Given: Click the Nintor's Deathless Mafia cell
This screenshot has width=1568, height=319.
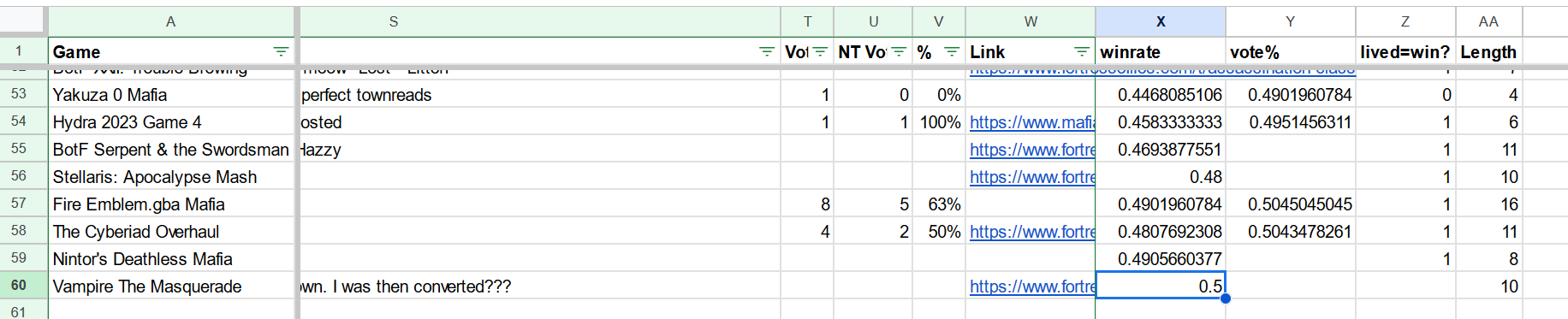Looking at the screenshot, I should coord(171,259).
